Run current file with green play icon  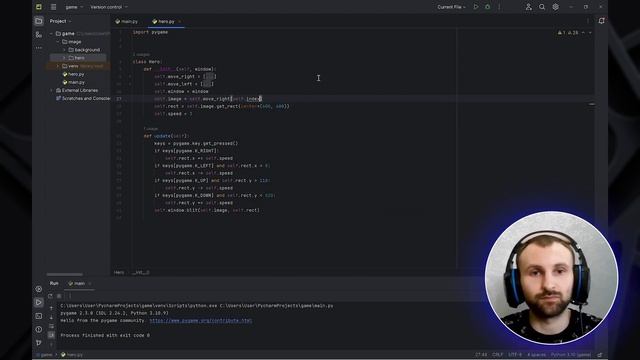(476, 7)
